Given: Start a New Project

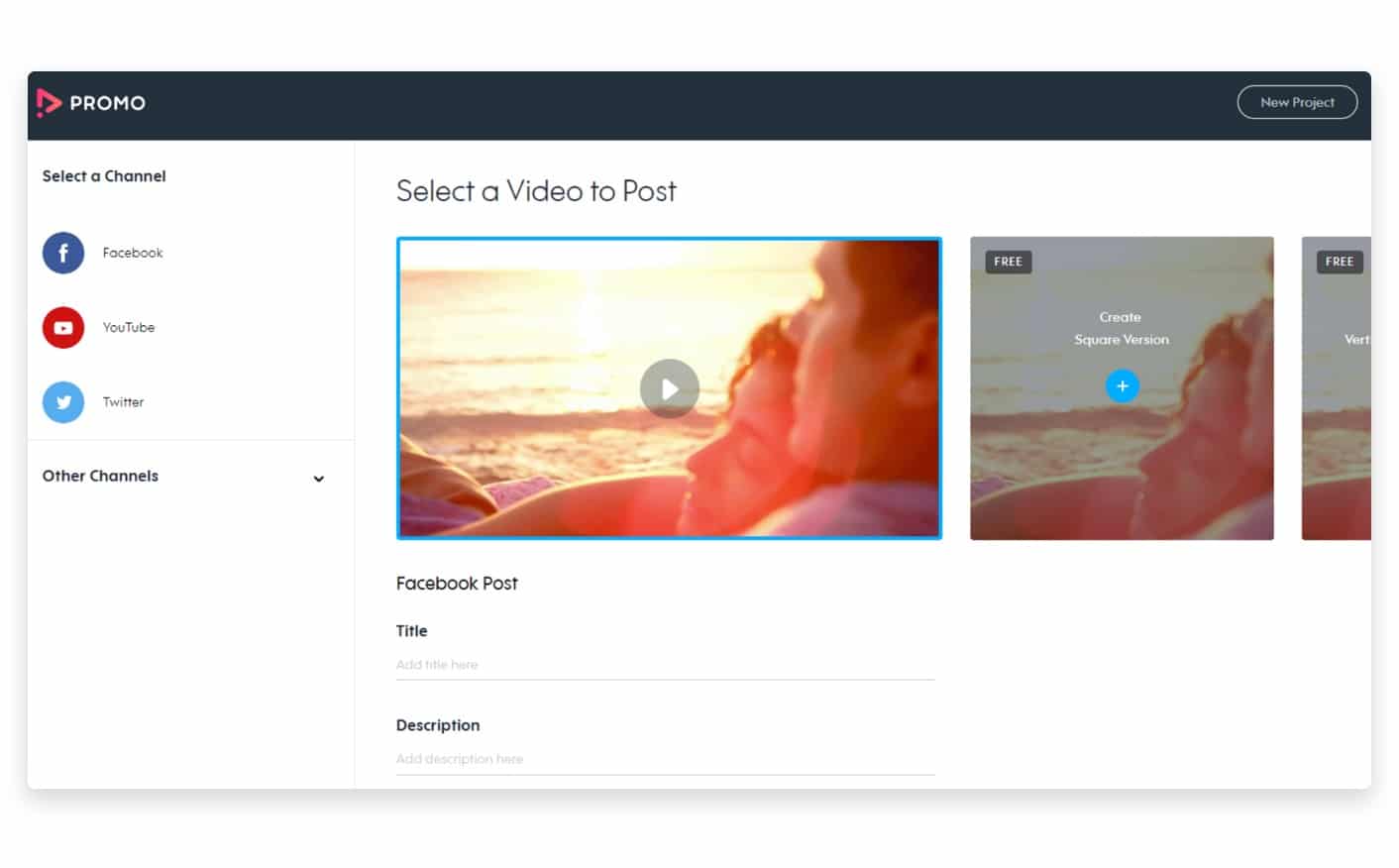Looking at the screenshot, I should pyautogui.click(x=1297, y=102).
